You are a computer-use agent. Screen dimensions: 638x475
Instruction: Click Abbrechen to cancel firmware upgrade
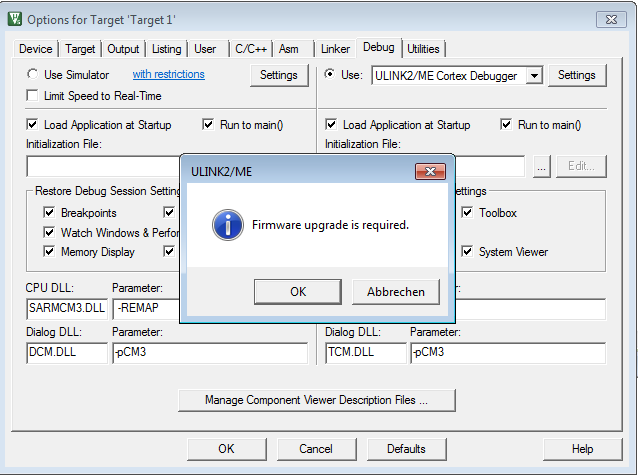click(395, 292)
